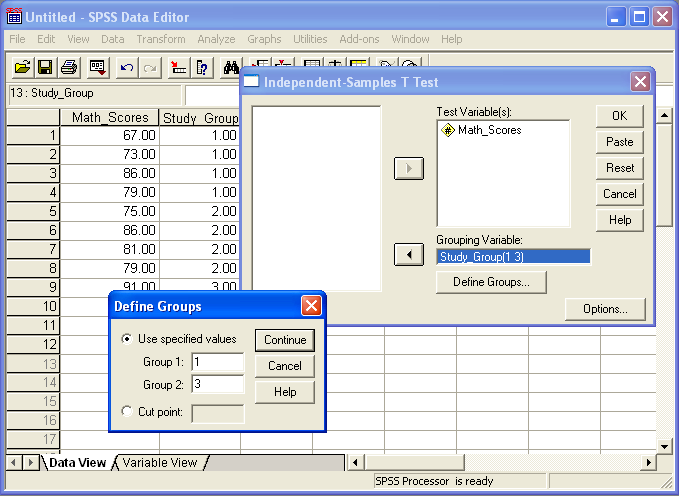
Task: Click the Group 1 value field
Action: pos(218,362)
